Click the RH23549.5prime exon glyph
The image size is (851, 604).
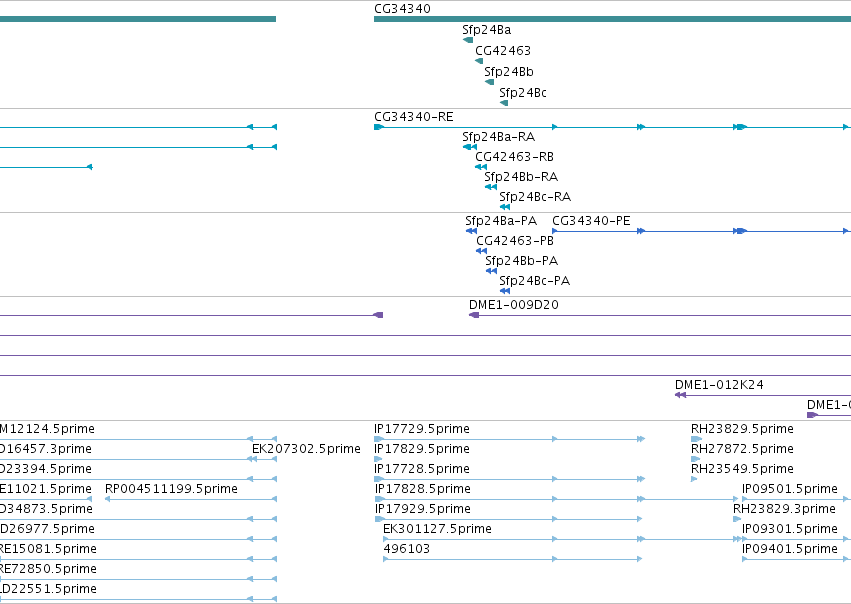[x=694, y=479]
